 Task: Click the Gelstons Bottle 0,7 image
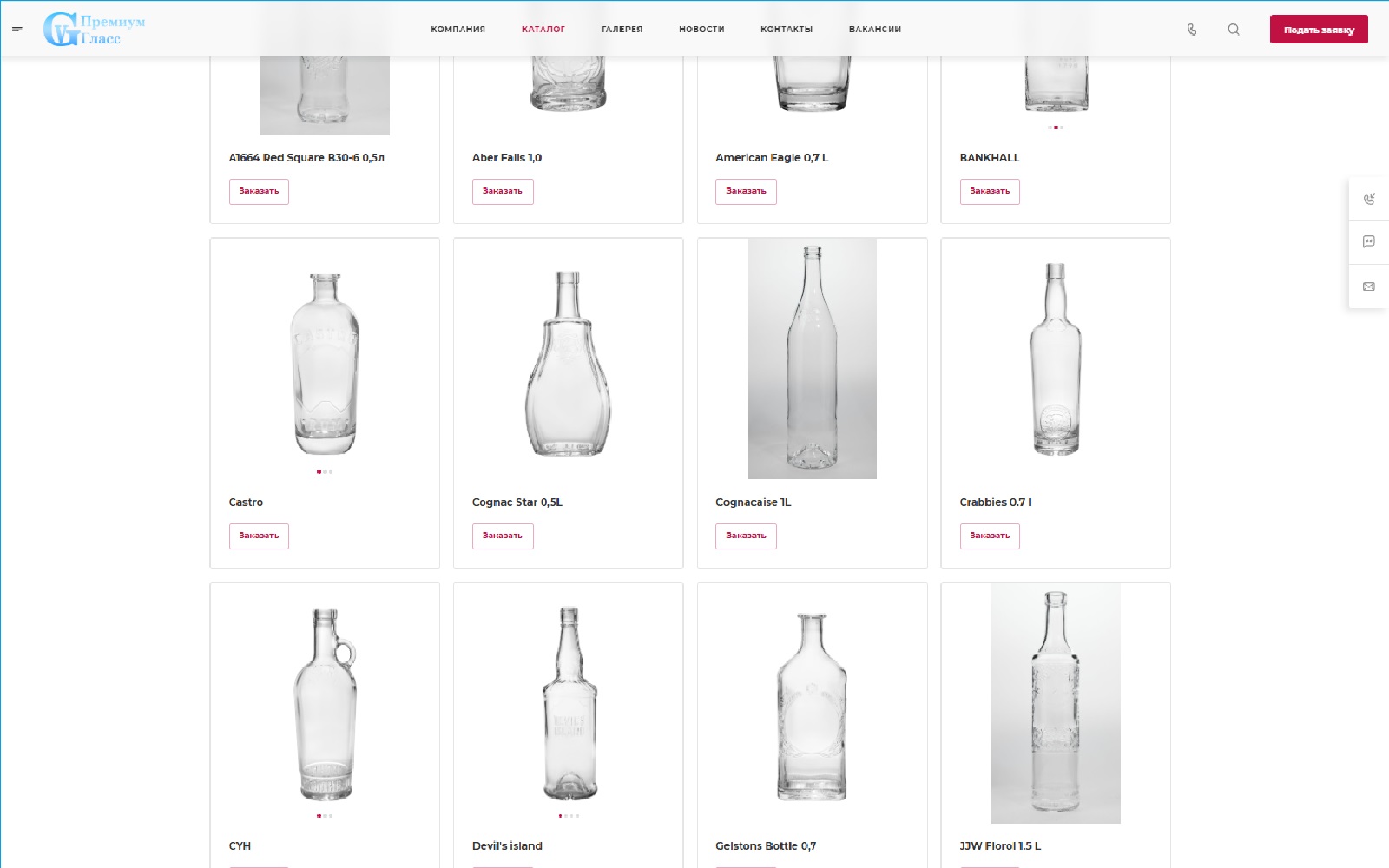(x=812, y=706)
